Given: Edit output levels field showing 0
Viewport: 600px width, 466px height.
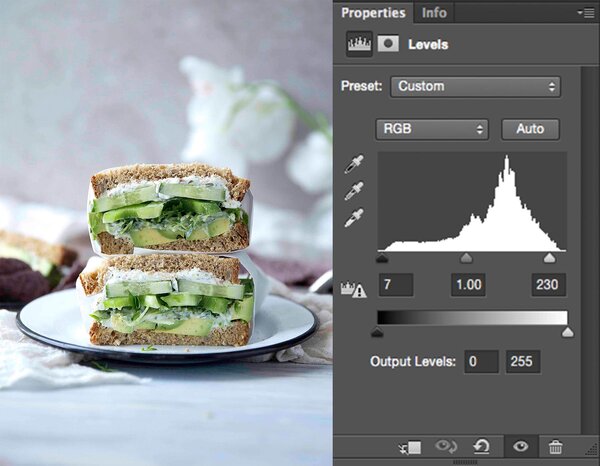Looking at the screenshot, I should (481, 361).
